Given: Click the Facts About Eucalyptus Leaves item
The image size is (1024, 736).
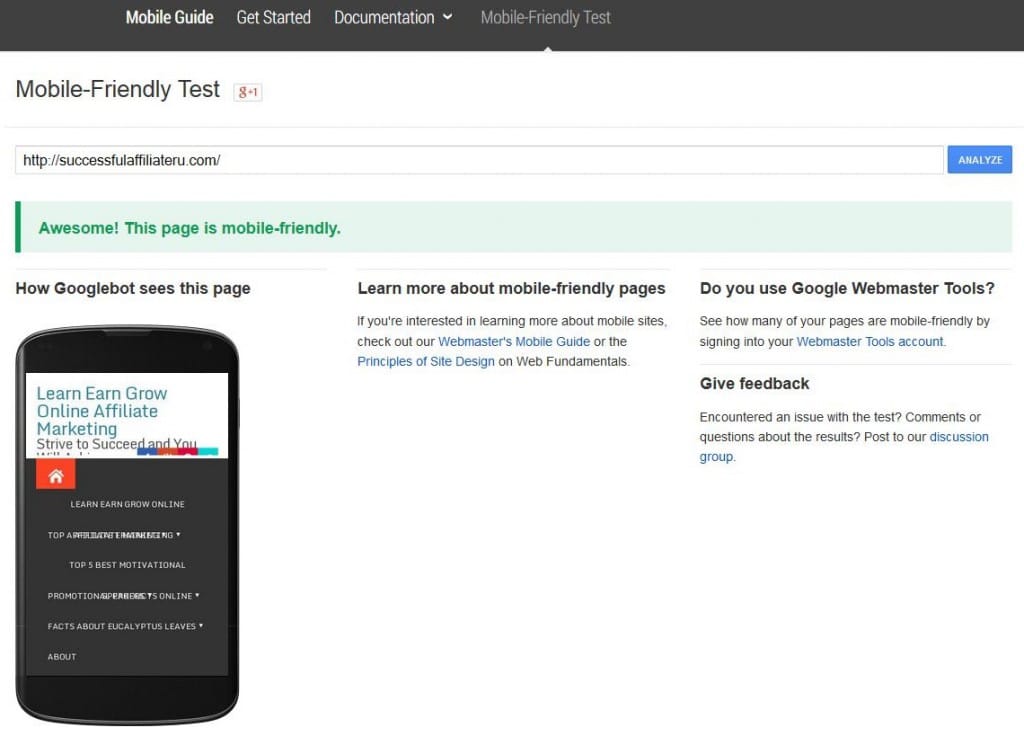Looking at the screenshot, I should [x=121, y=626].
